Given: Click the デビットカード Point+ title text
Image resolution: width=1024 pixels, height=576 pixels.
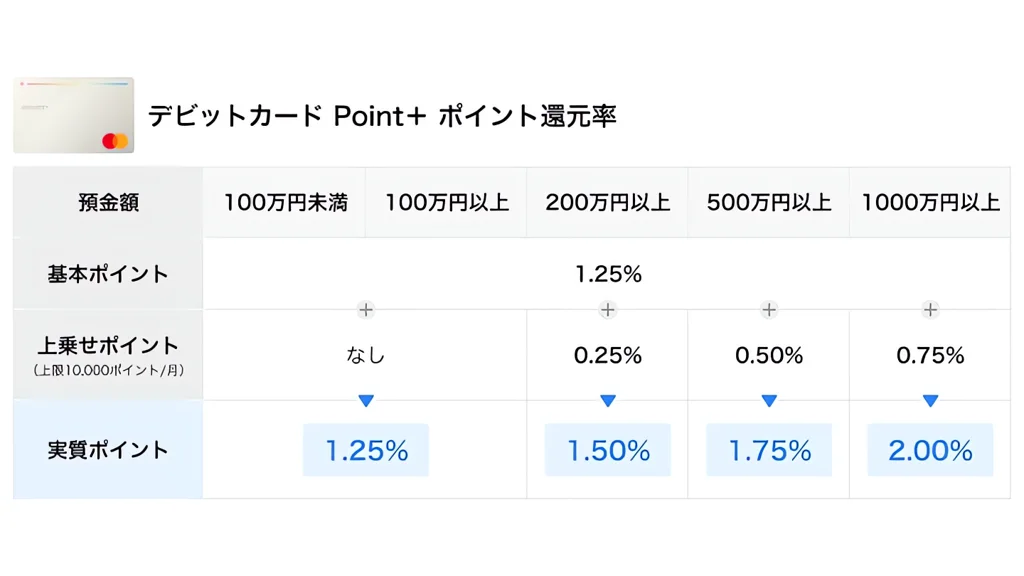Looking at the screenshot, I should coord(287,116).
